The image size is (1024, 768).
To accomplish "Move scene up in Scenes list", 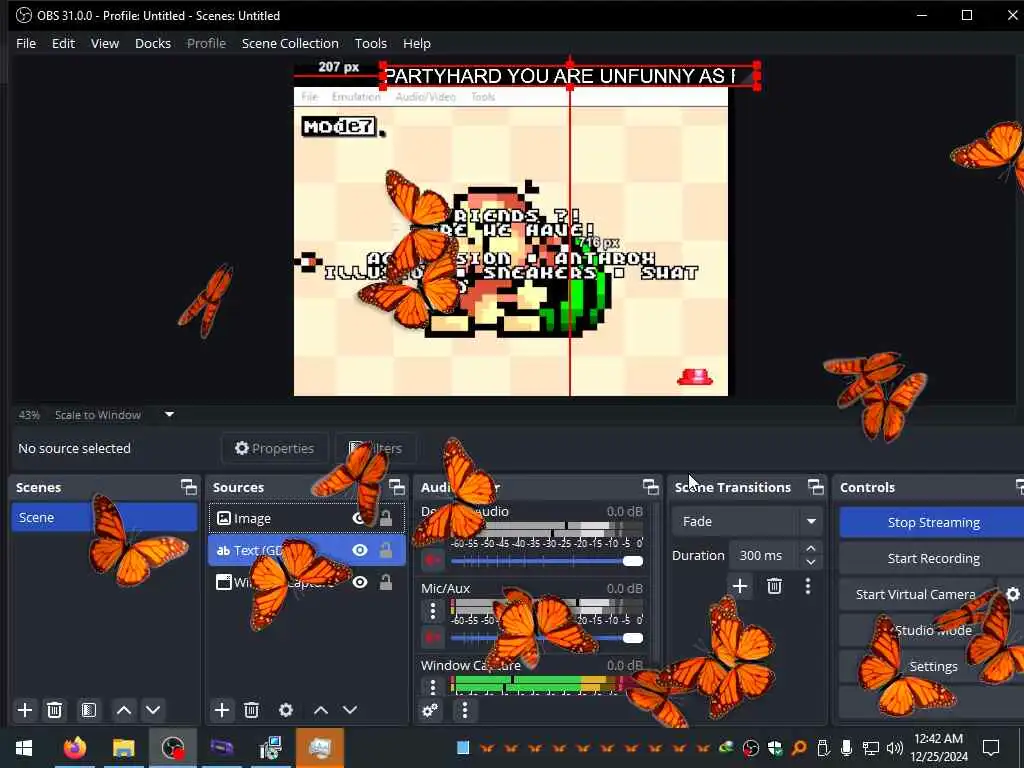I will tap(123, 710).
